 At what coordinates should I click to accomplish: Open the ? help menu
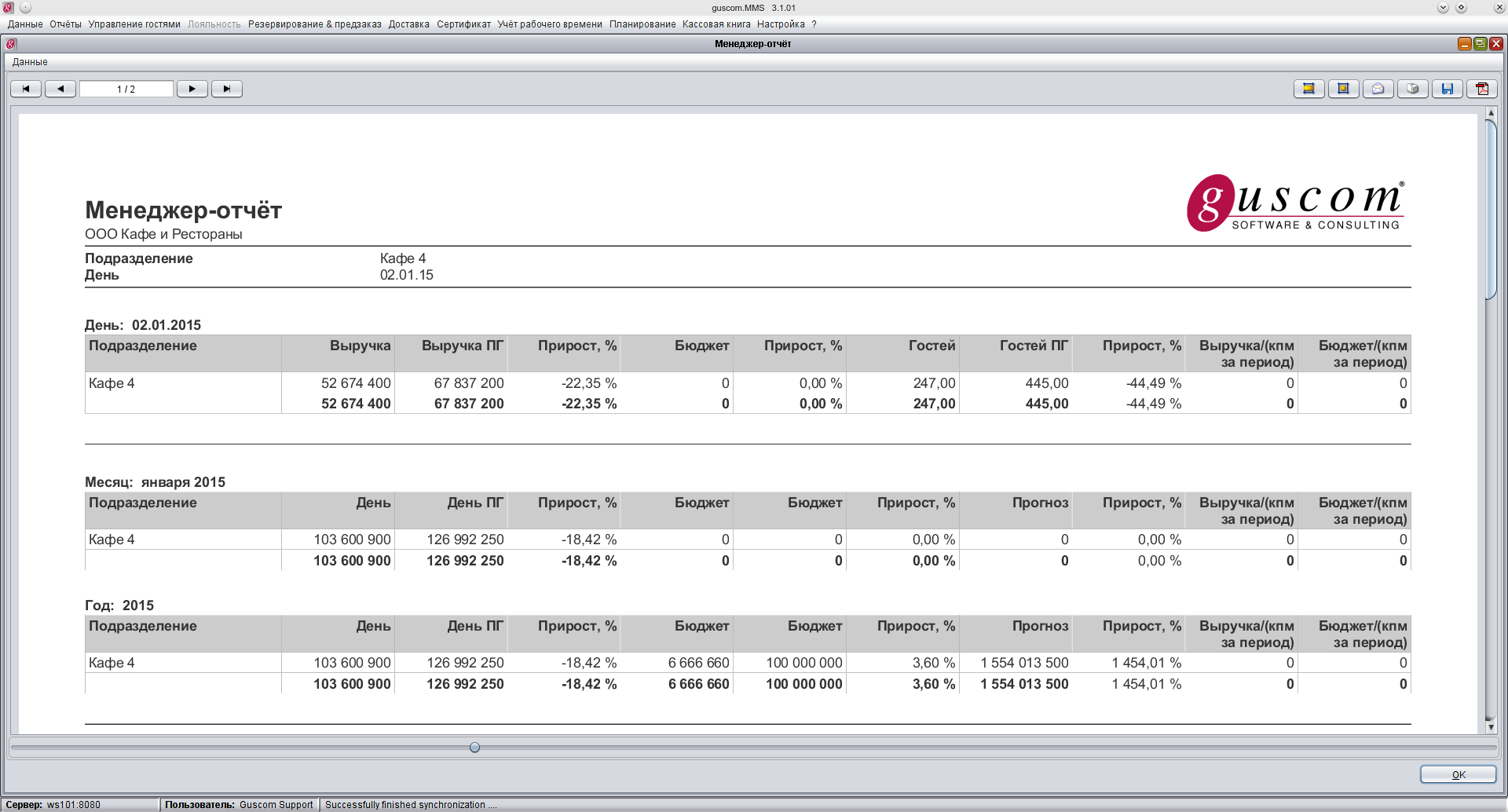[814, 24]
